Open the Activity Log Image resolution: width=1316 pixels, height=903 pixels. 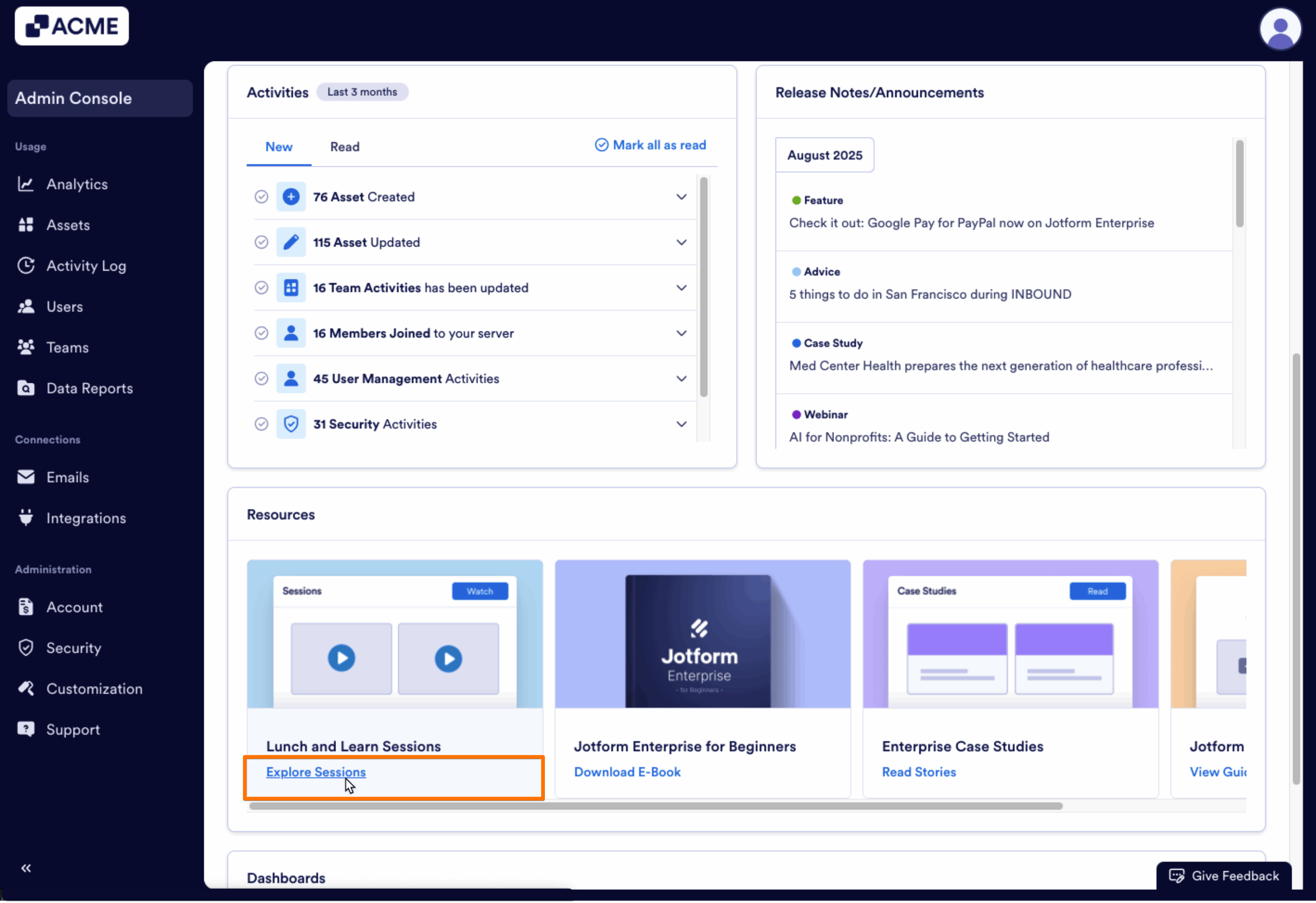(x=86, y=266)
